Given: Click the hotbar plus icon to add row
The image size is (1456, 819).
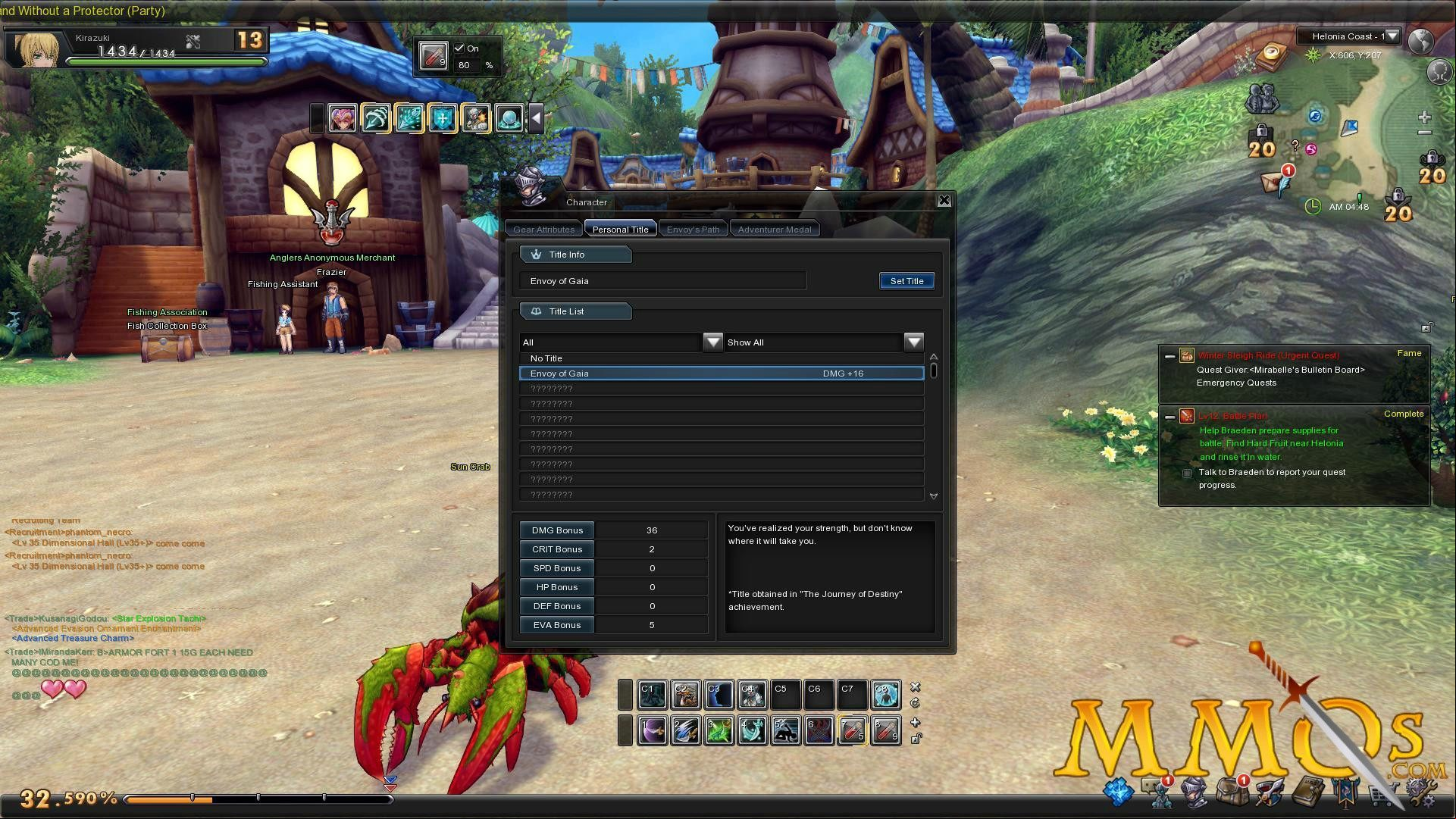Looking at the screenshot, I should 915,722.
